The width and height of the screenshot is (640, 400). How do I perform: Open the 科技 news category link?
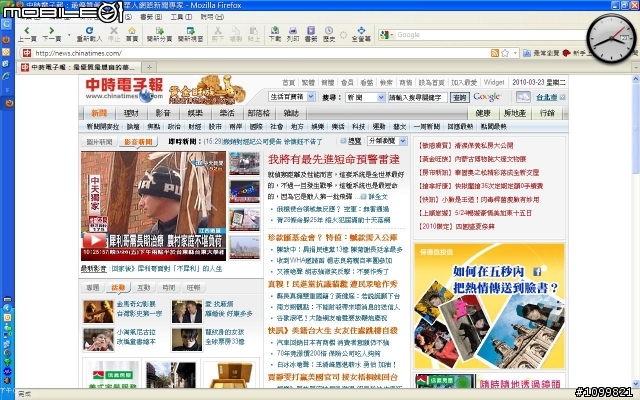[358, 127]
